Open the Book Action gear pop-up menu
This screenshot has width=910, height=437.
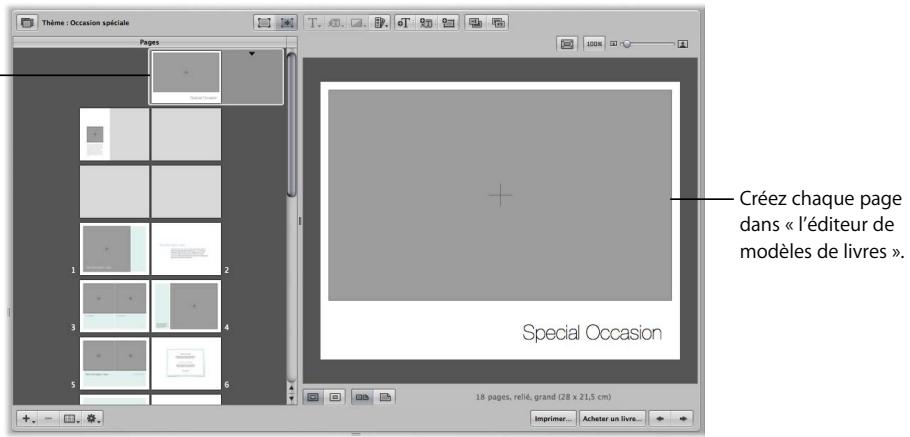tap(93, 418)
